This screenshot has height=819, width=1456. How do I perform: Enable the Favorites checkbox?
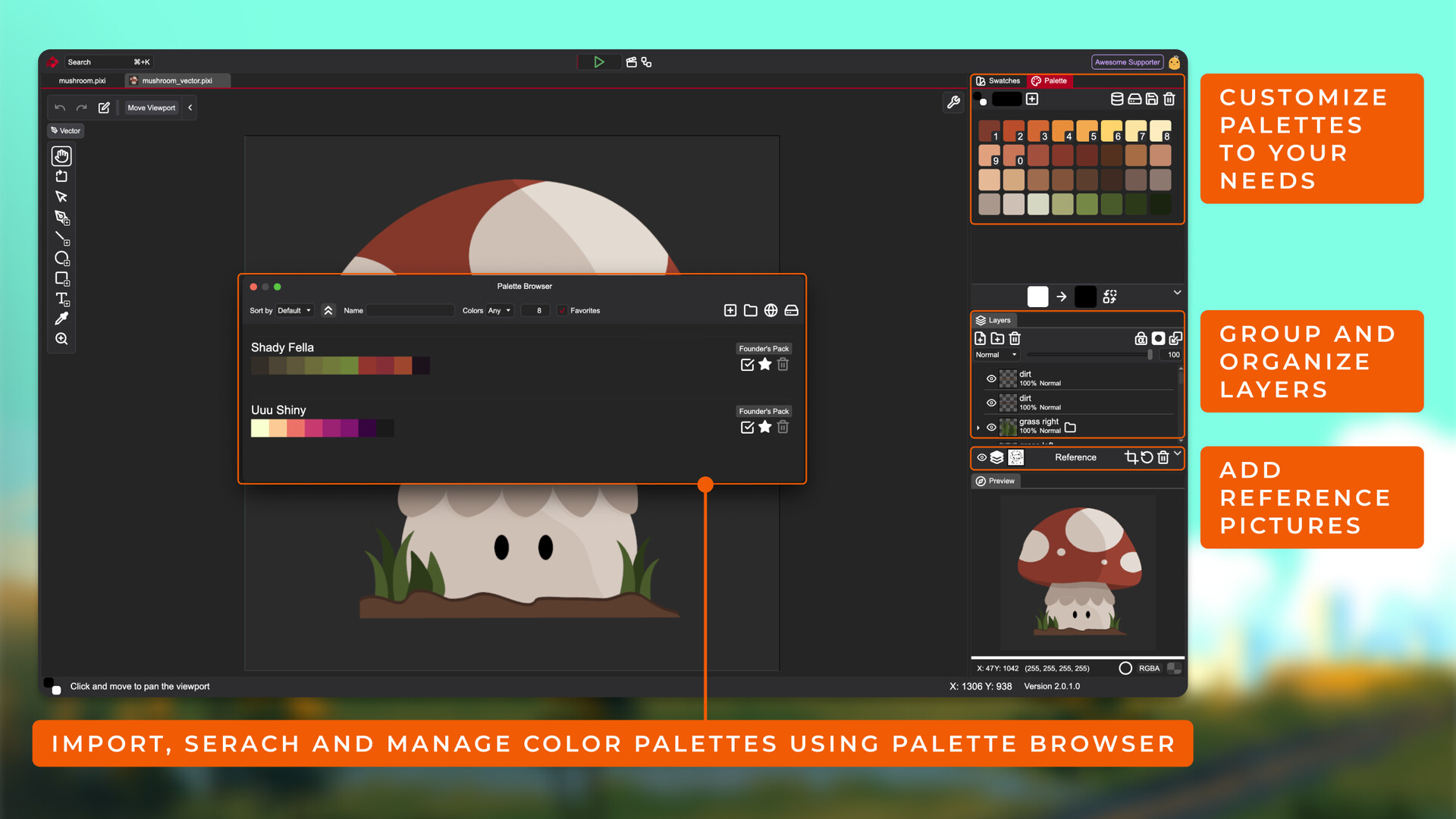[x=562, y=311]
